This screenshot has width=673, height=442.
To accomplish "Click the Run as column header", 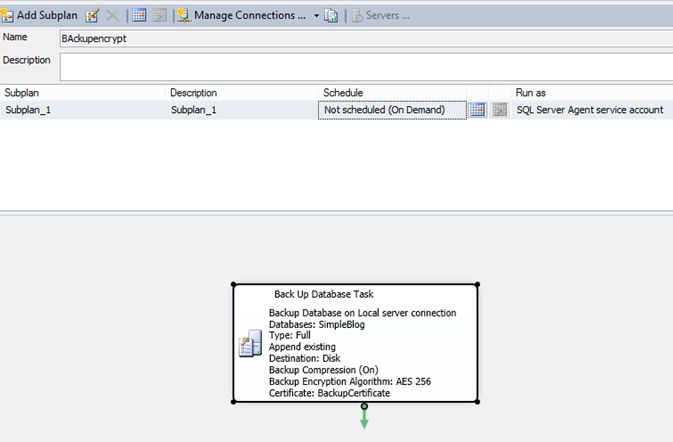I will [592, 93].
